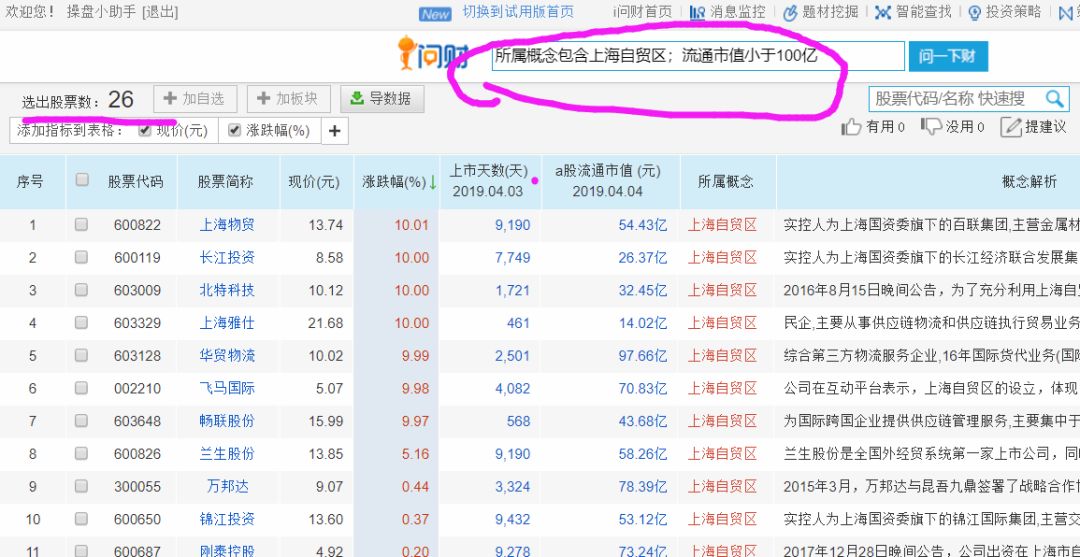Click market value 14.02亿

pyautogui.click(x=643, y=323)
